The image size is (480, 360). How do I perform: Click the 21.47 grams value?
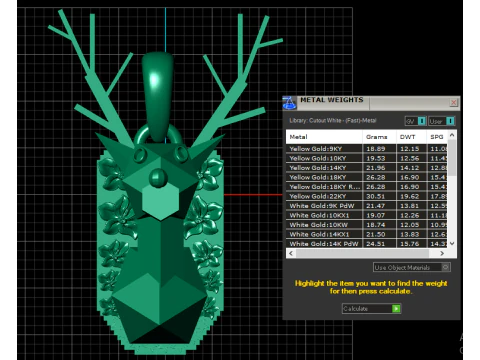coord(376,206)
